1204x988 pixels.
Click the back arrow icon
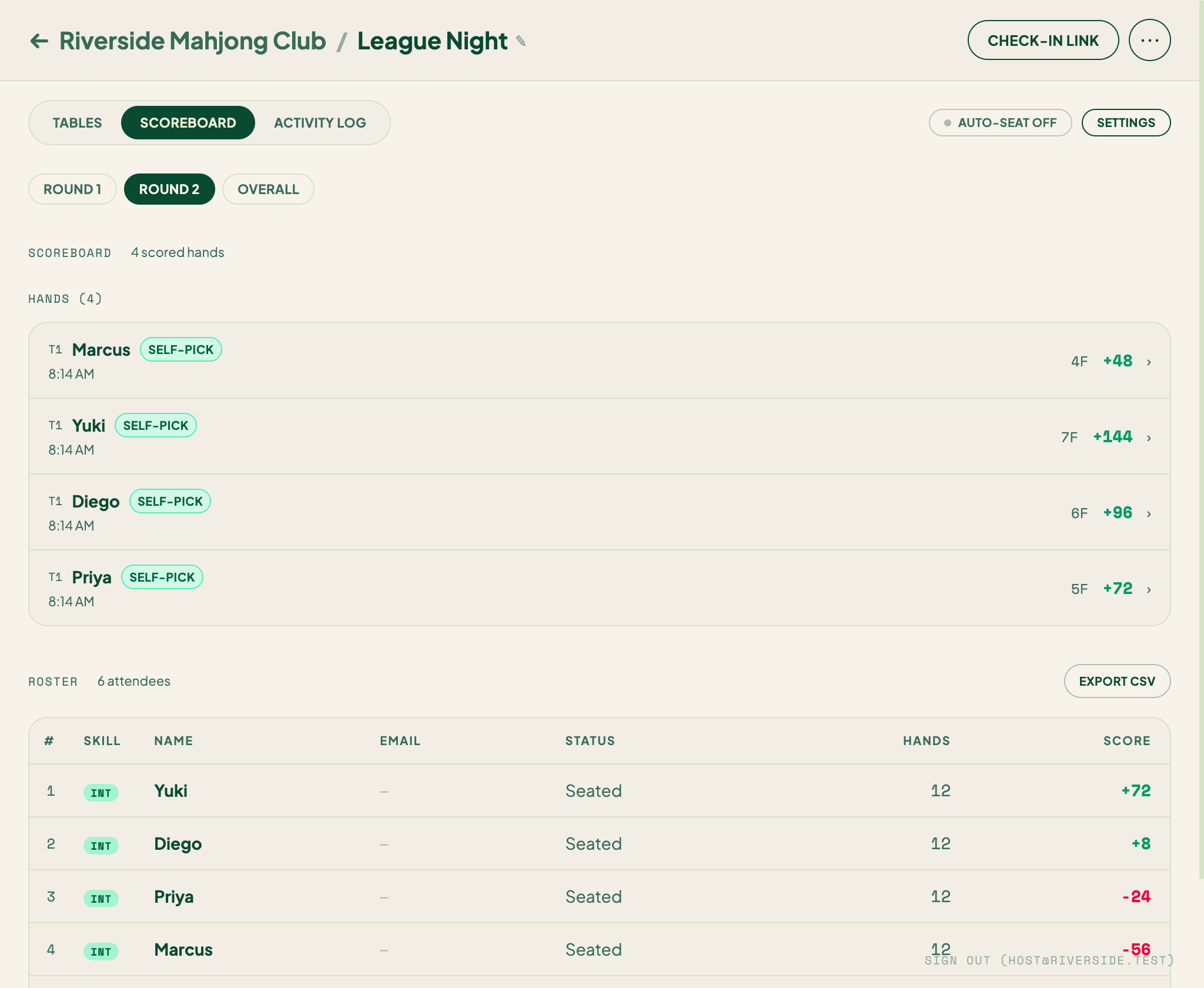pyautogui.click(x=39, y=41)
